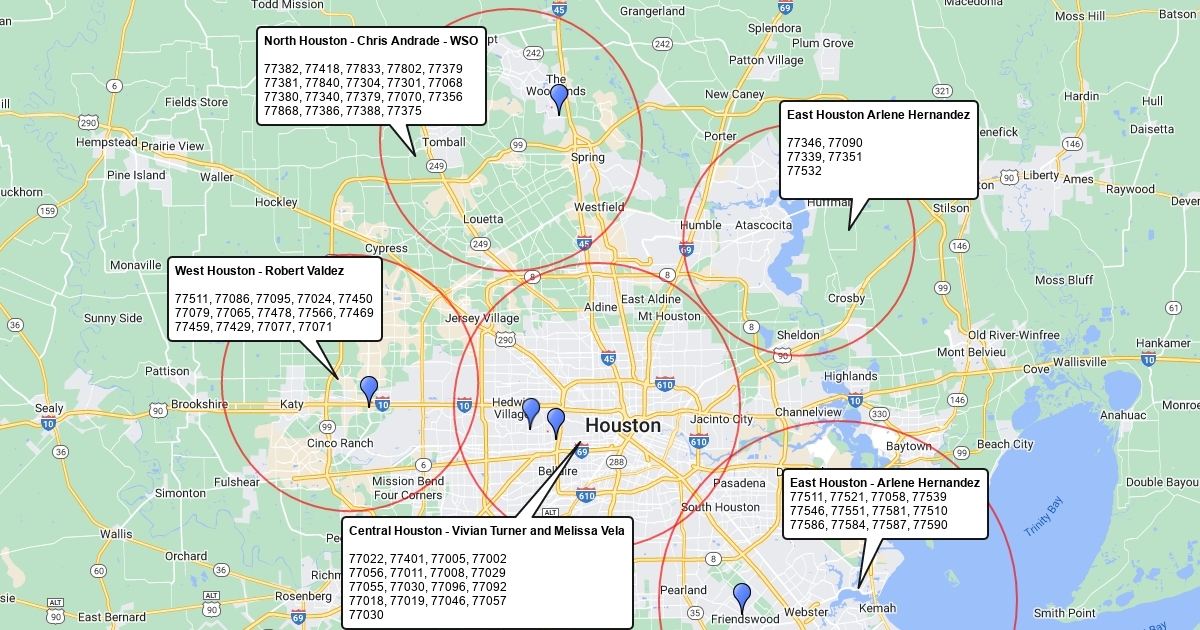Open the East Houston callout listing 77346
This screenshot has height=630, width=1200.
(x=878, y=149)
